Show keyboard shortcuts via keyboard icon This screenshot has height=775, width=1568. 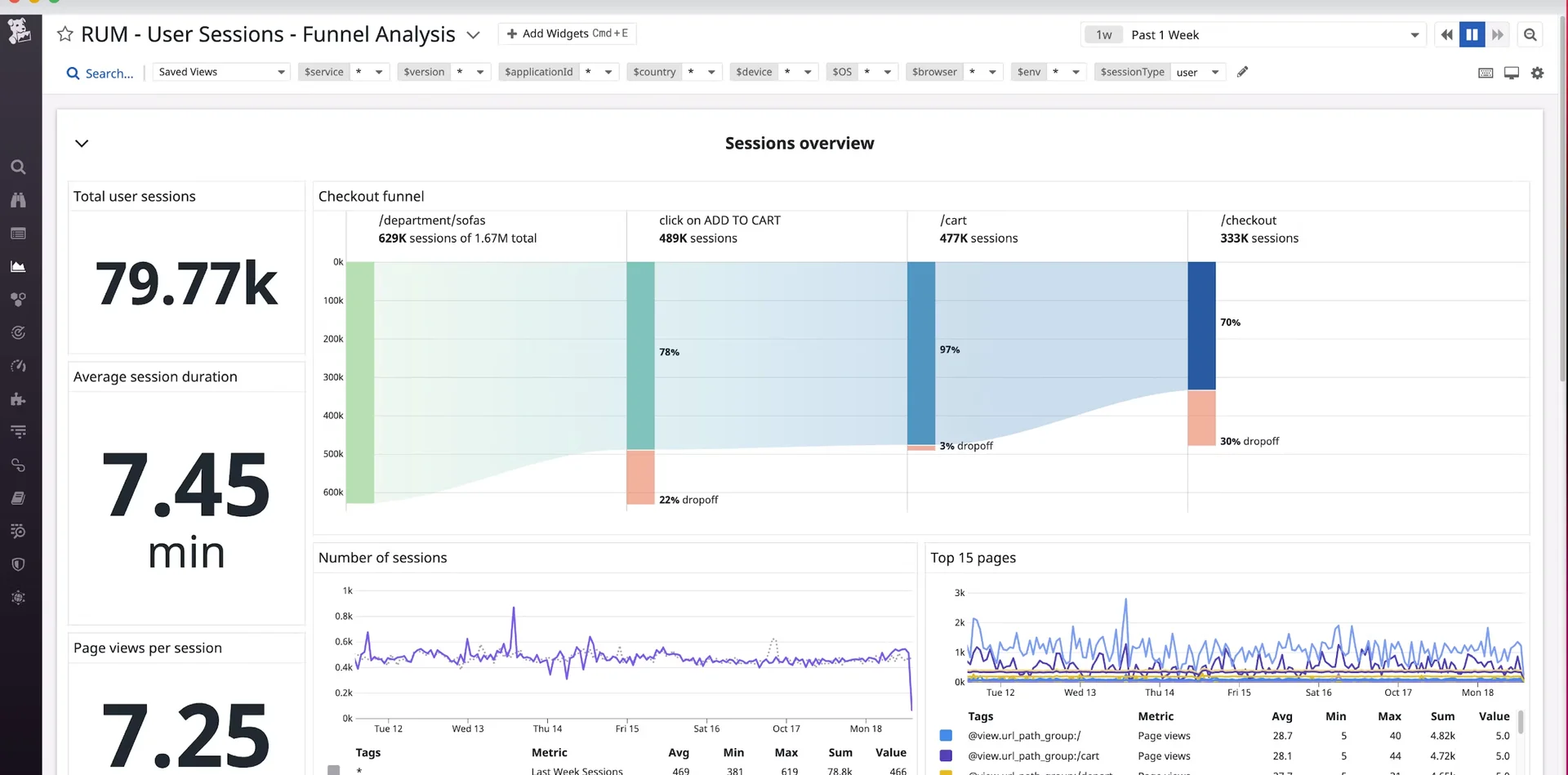point(1485,73)
